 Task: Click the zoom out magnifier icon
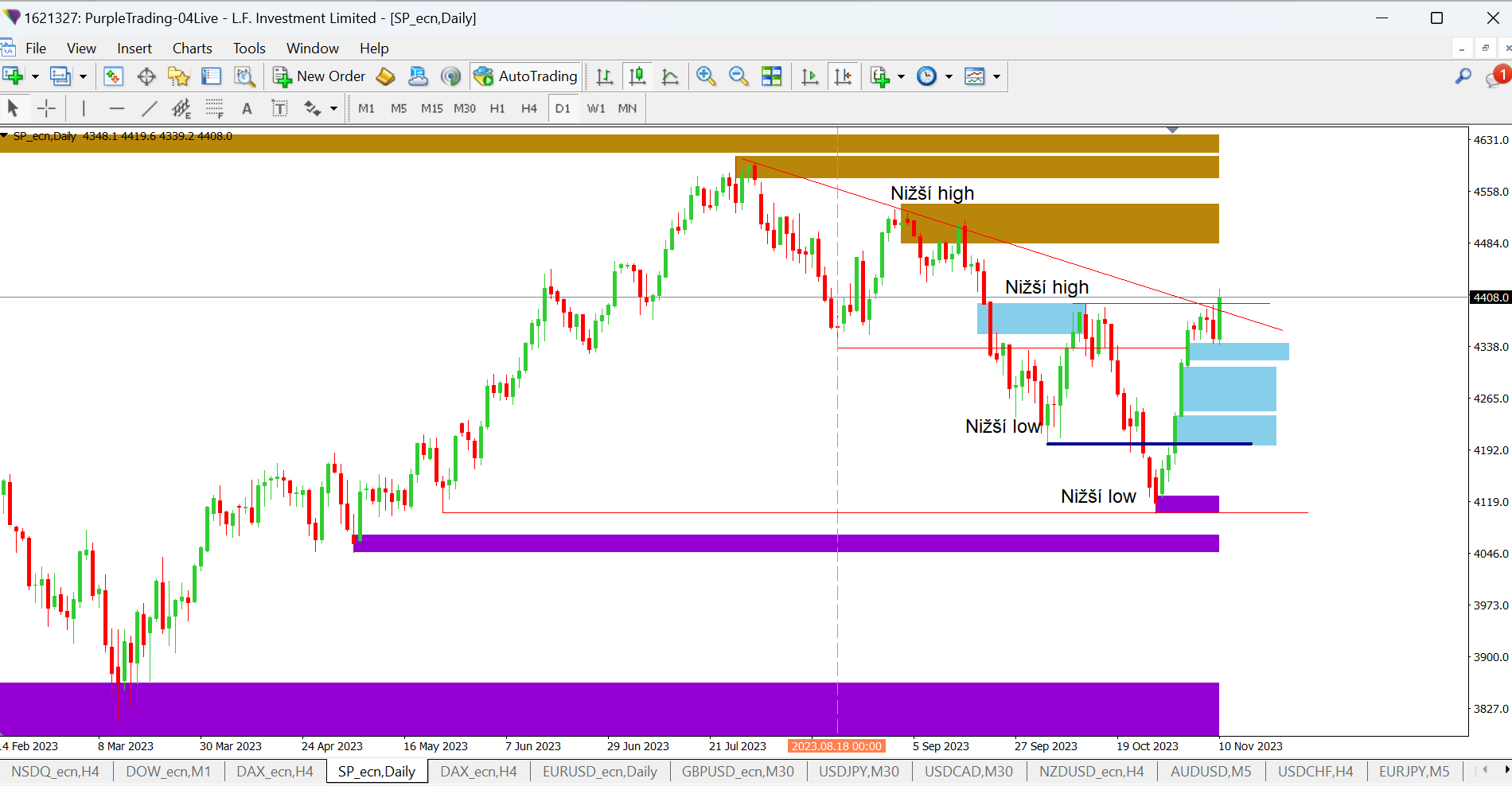point(738,76)
